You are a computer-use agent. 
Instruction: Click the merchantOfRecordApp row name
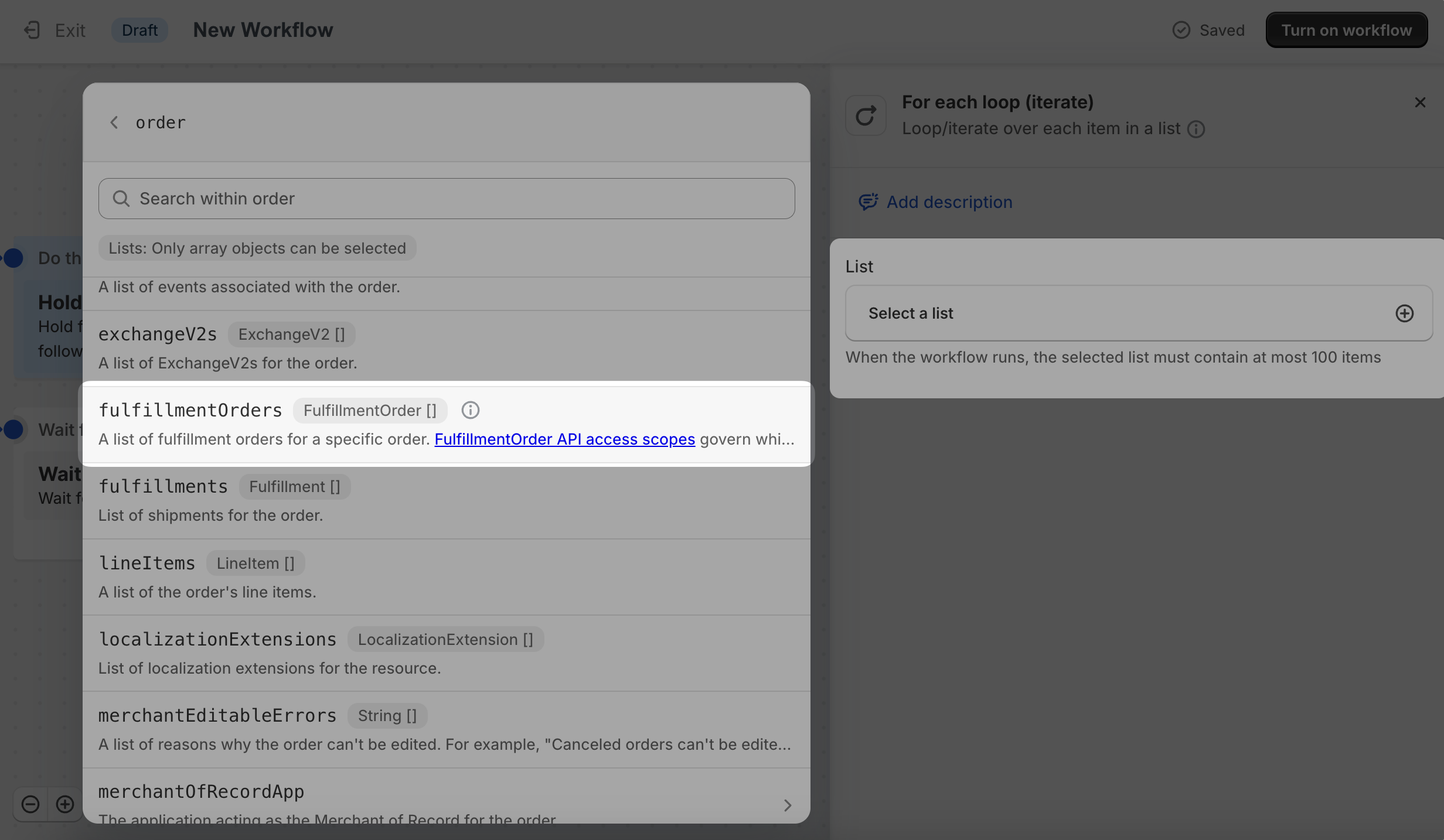point(201,792)
